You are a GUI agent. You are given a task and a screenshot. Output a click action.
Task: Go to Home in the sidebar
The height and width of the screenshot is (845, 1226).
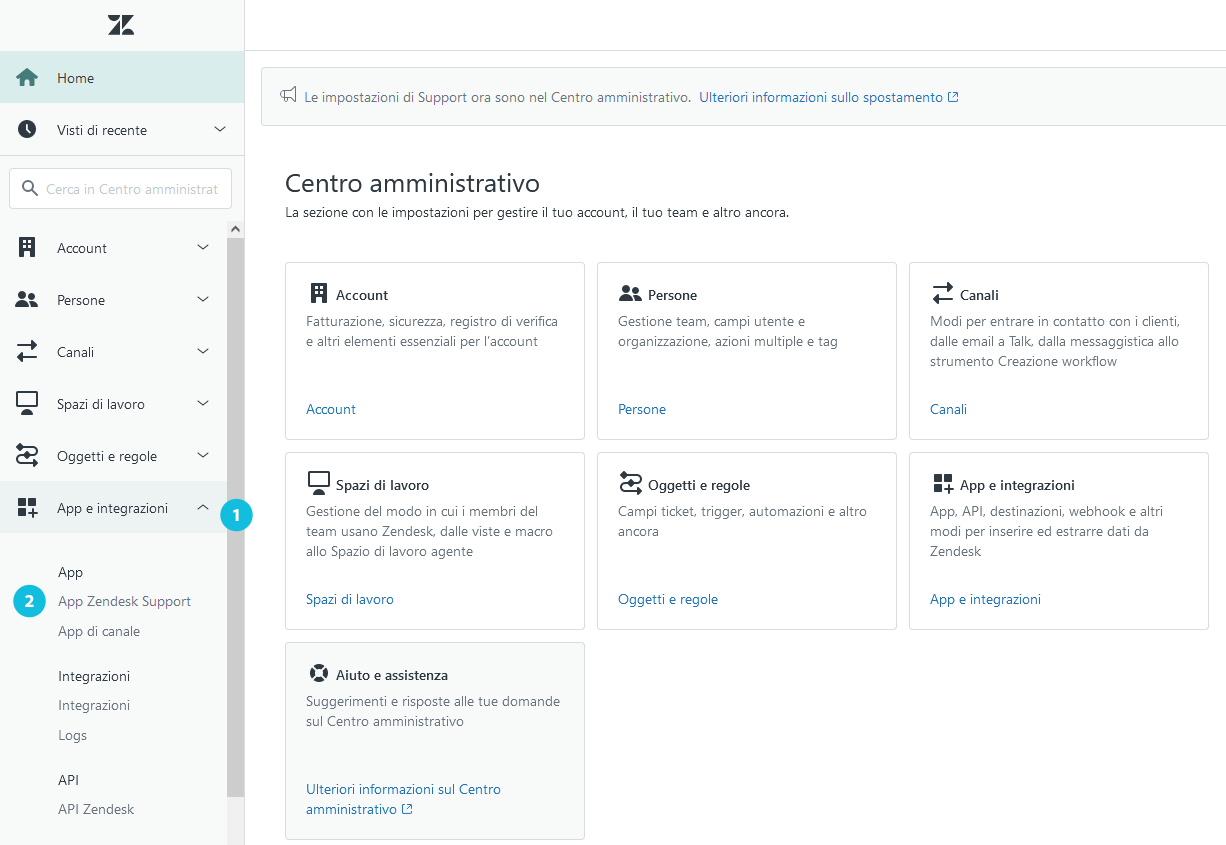click(x=122, y=78)
